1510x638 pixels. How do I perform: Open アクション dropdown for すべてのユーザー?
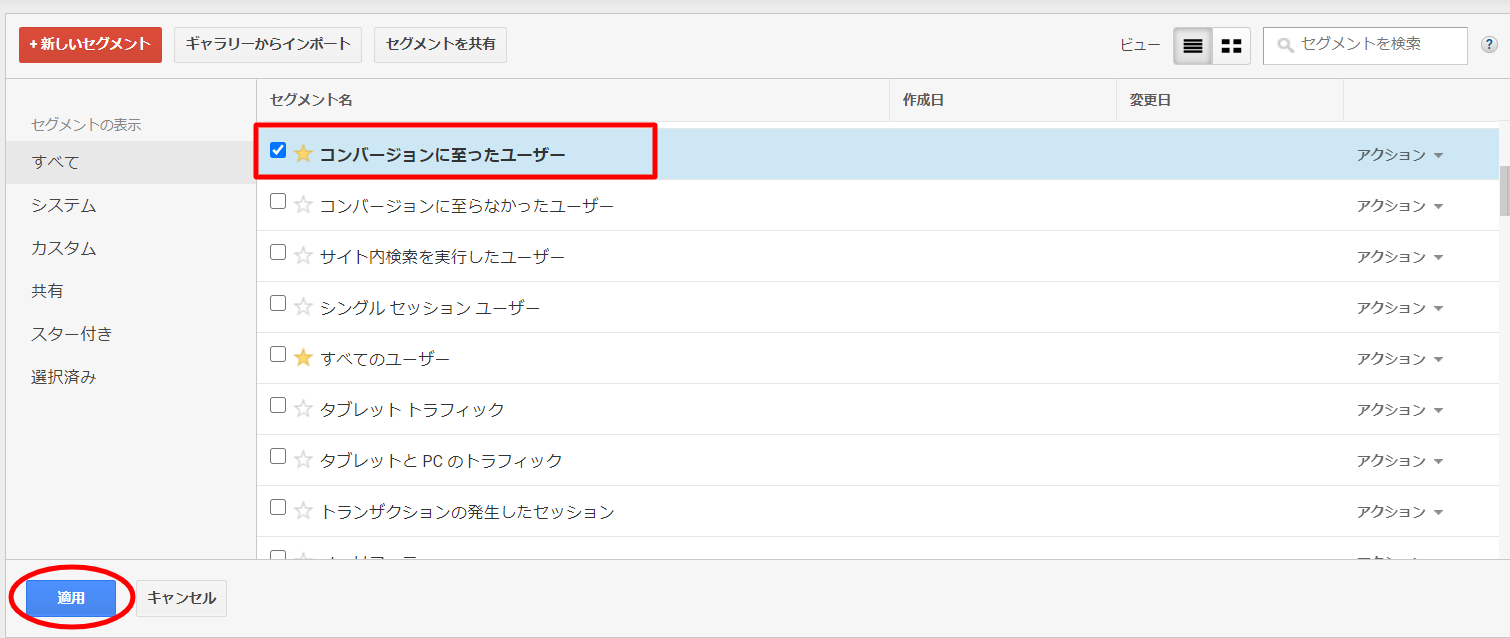(1400, 359)
